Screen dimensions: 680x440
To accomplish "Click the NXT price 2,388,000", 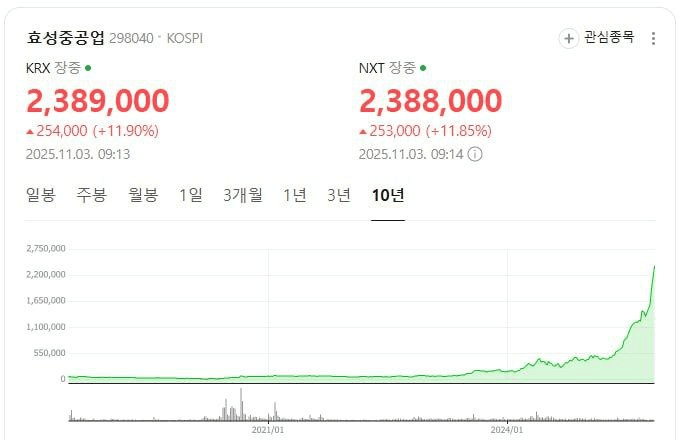I will [x=430, y=101].
